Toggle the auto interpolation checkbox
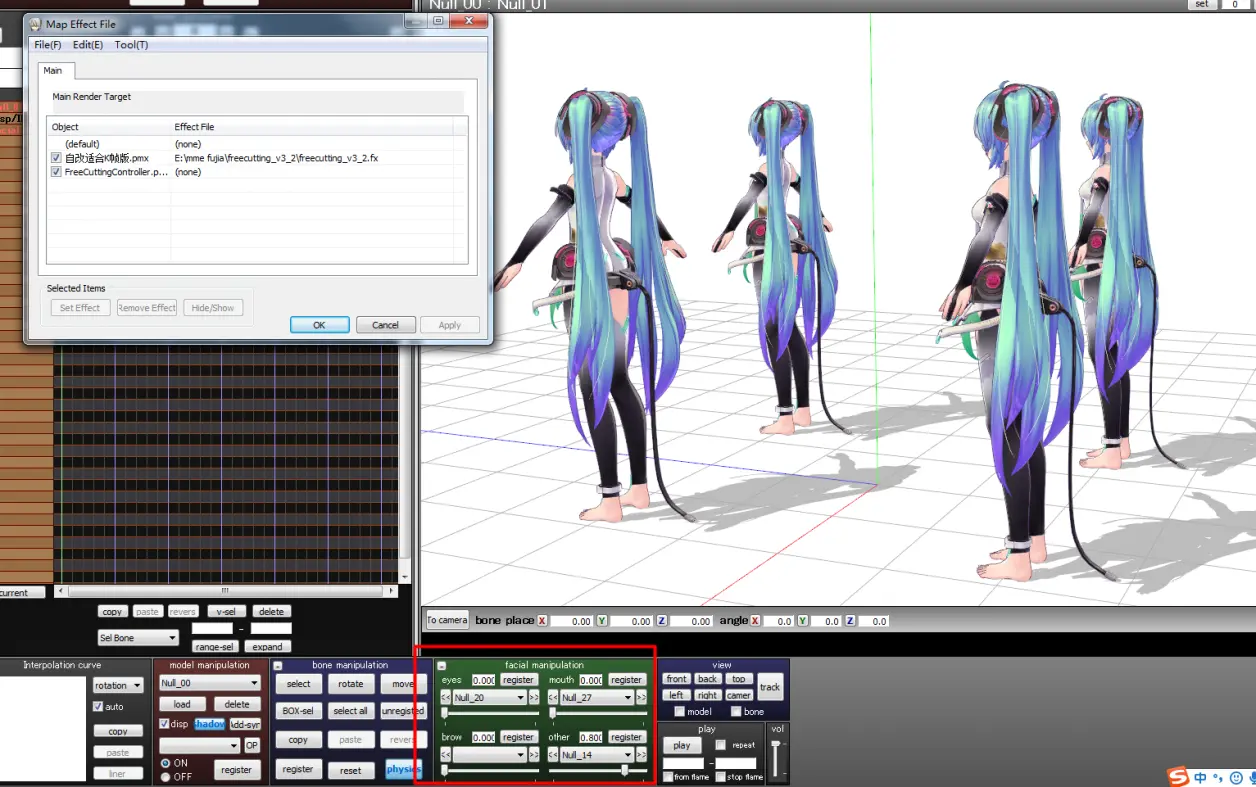Viewport: 1256px width, 787px height. coord(98,706)
